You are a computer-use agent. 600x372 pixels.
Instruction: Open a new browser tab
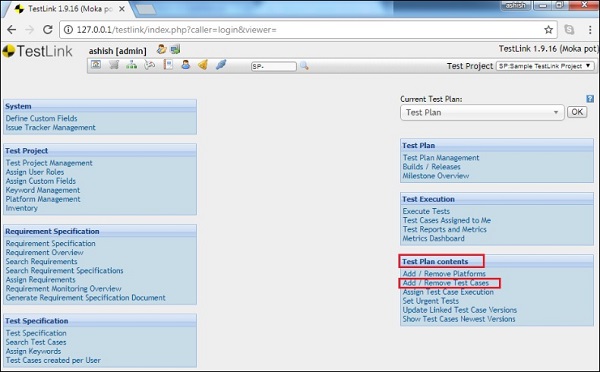tap(146, 9)
